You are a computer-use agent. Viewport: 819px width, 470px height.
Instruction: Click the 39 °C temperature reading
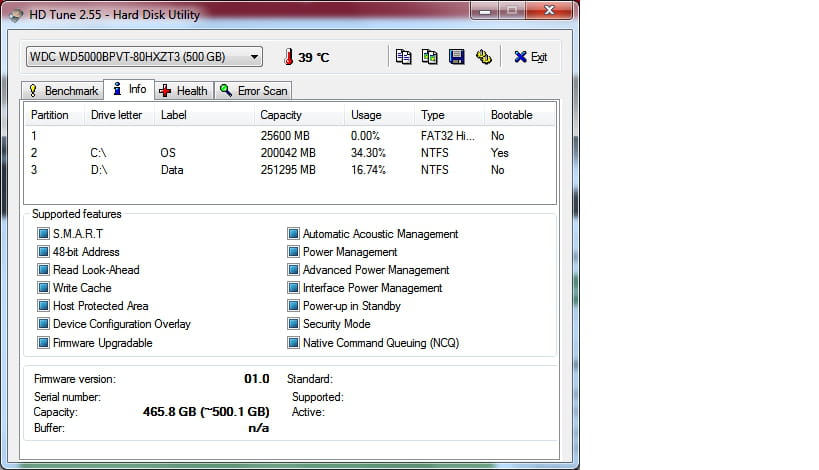[314, 57]
